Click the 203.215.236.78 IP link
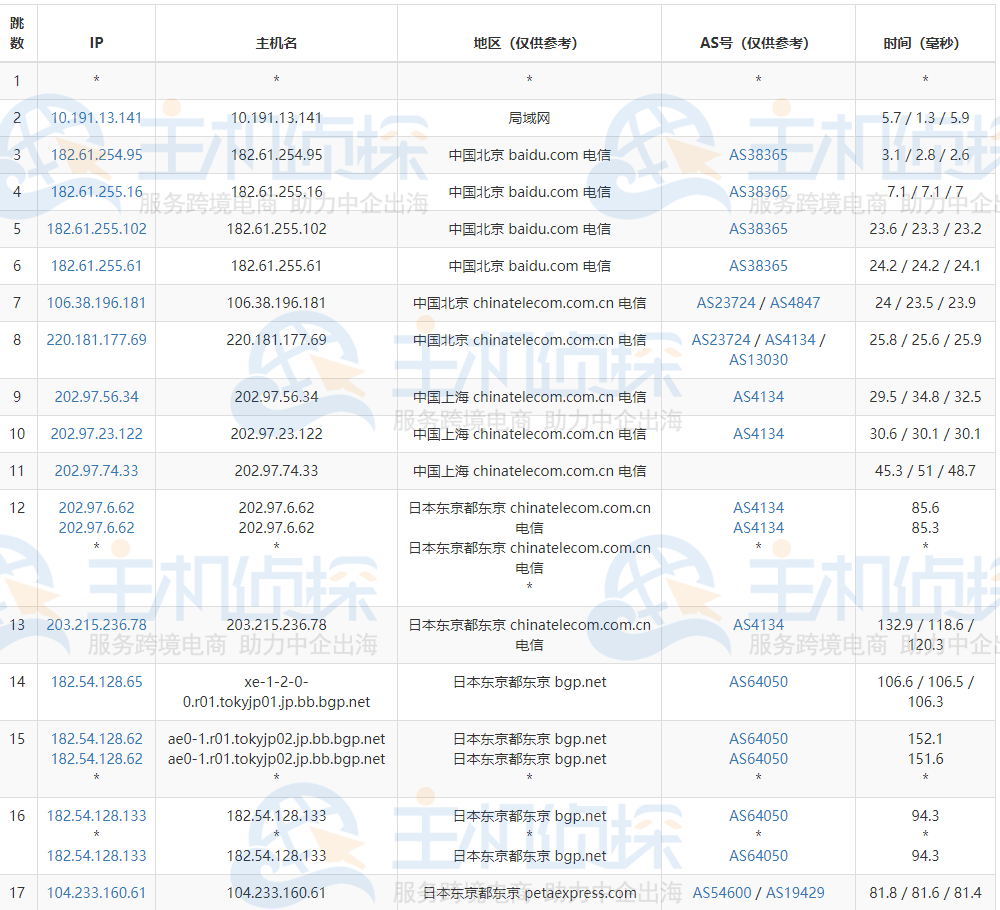Image resolution: width=1000 pixels, height=910 pixels. (x=95, y=624)
